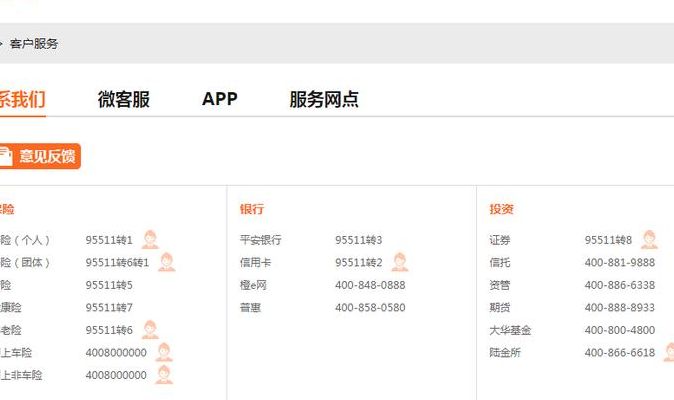Click the 投资 section heading
The image size is (674, 400).
coord(502,209)
